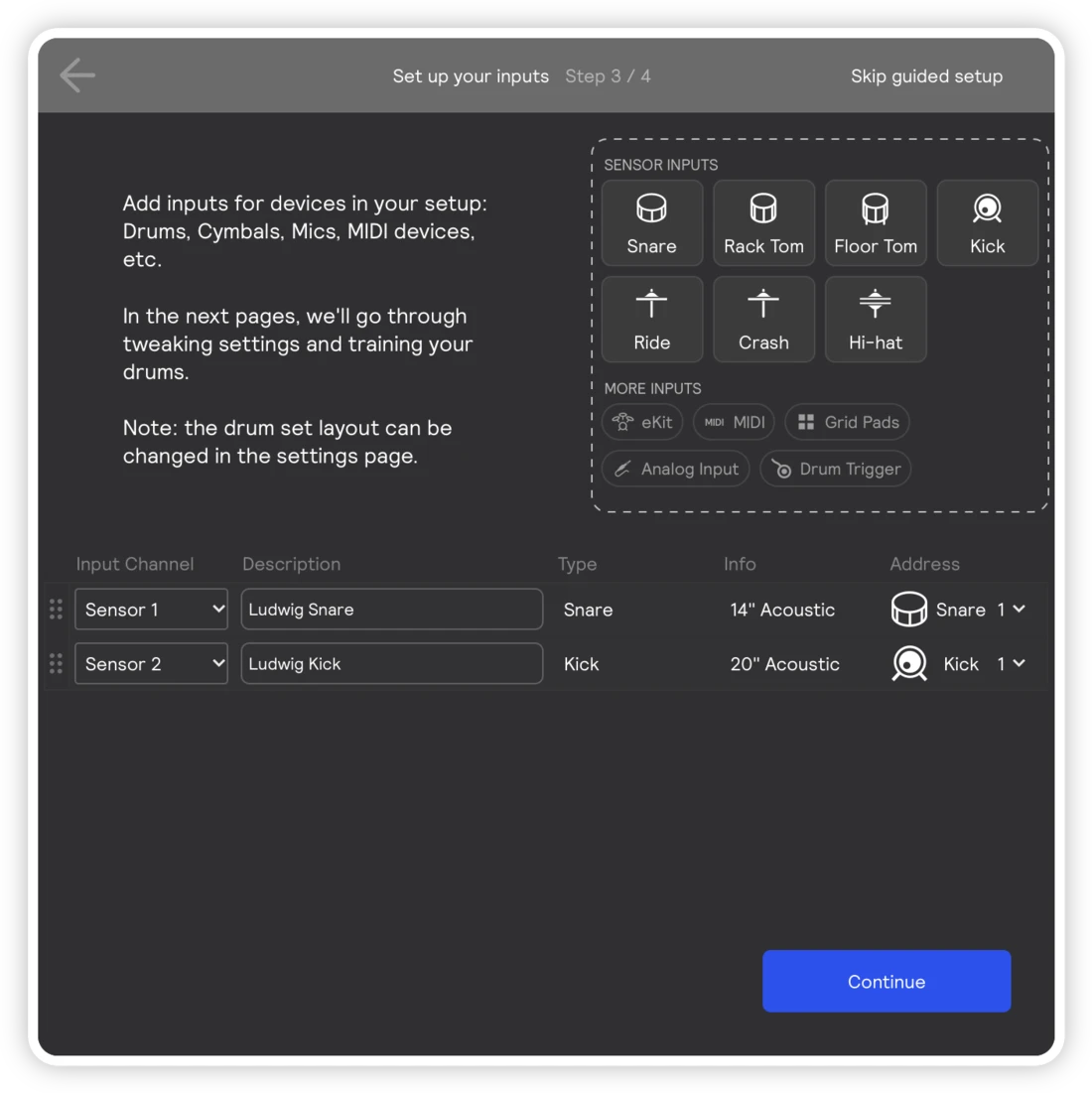Click the Snare type cell in the table
This screenshot has height=1093, width=1092.
[x=588, y=610]
